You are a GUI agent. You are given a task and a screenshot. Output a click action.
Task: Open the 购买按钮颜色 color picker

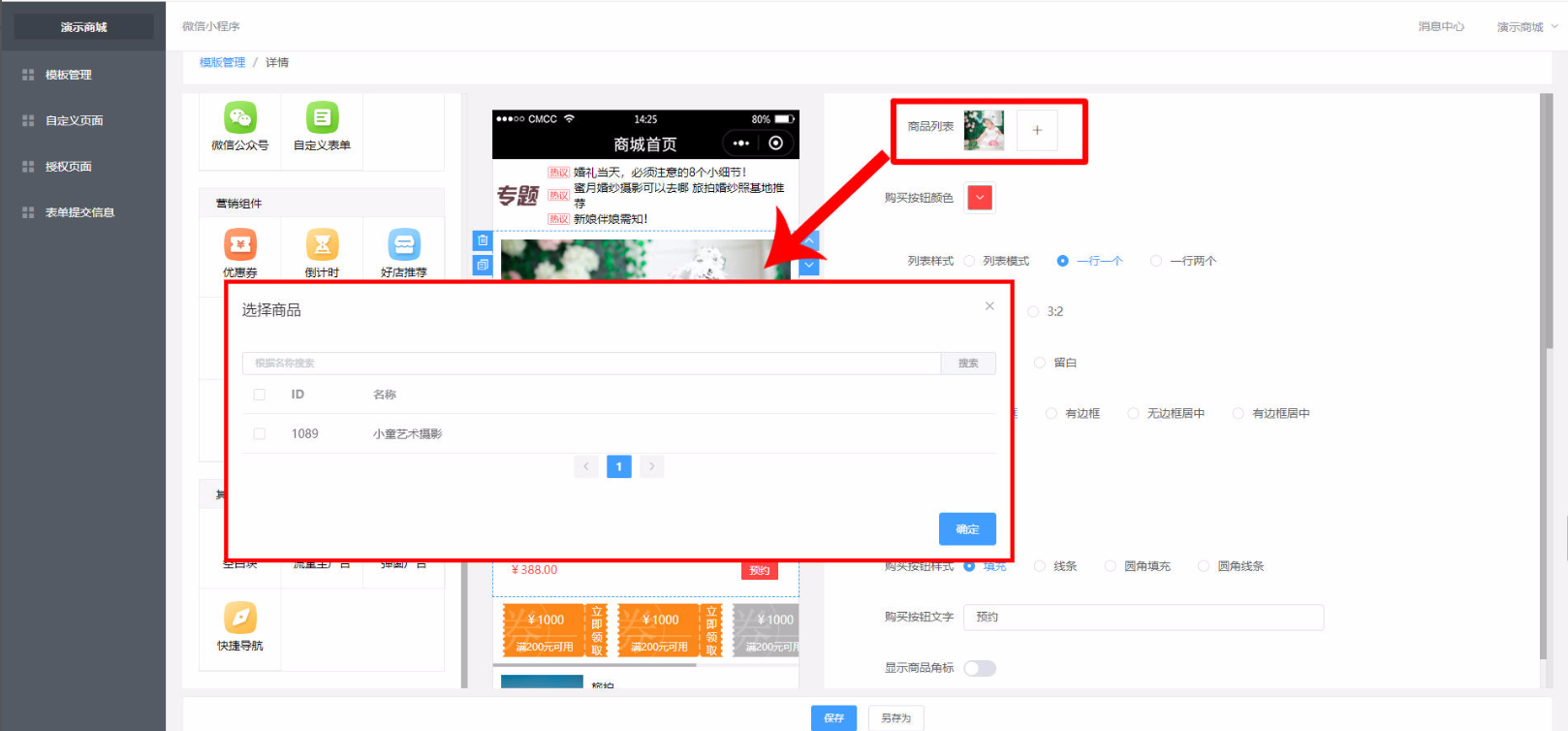click(980, 198)
